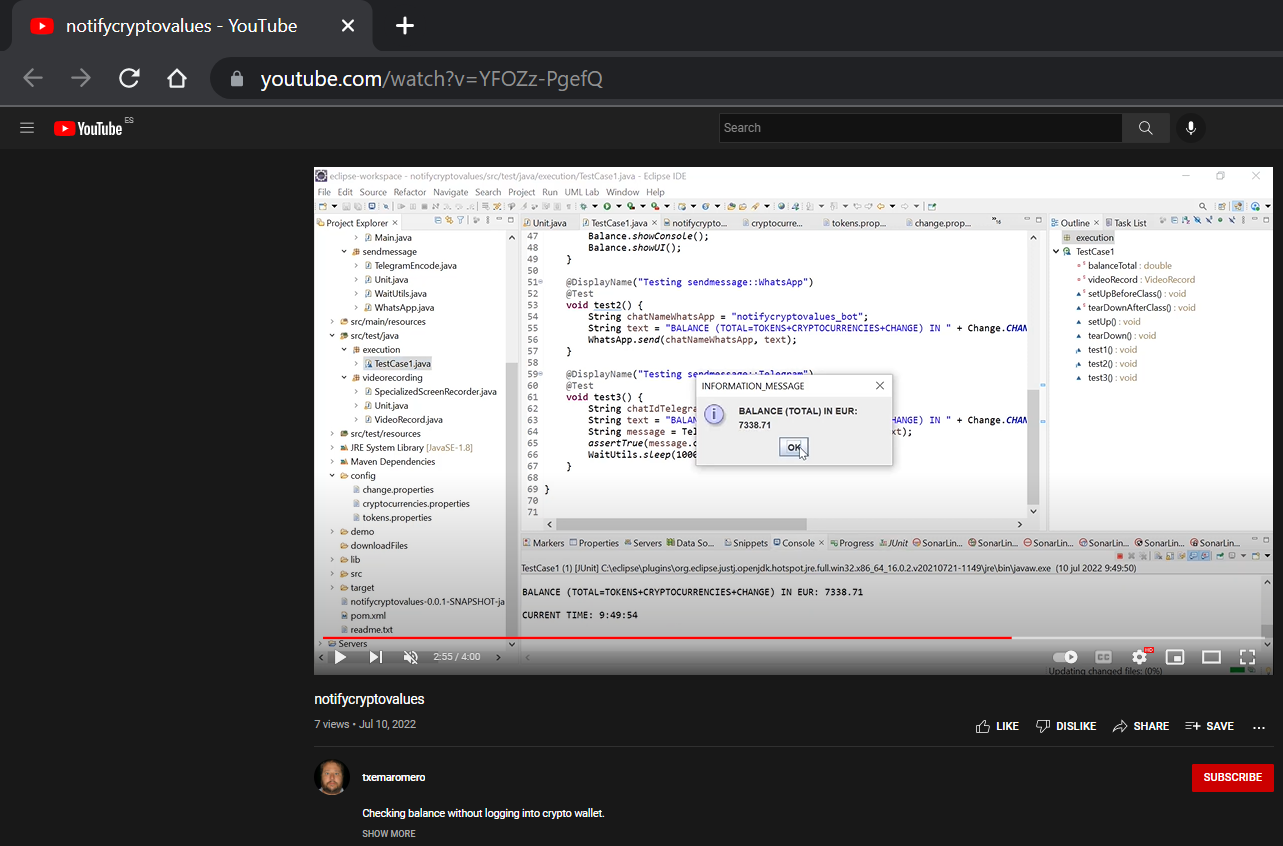Dislike the video
The height and width of the screenshot is (846, 1283).
(1066, 726)
